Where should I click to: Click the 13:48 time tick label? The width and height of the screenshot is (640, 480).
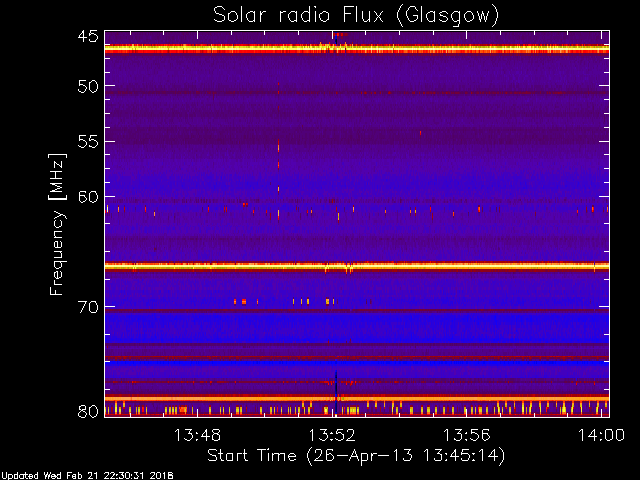coord(197,435)
